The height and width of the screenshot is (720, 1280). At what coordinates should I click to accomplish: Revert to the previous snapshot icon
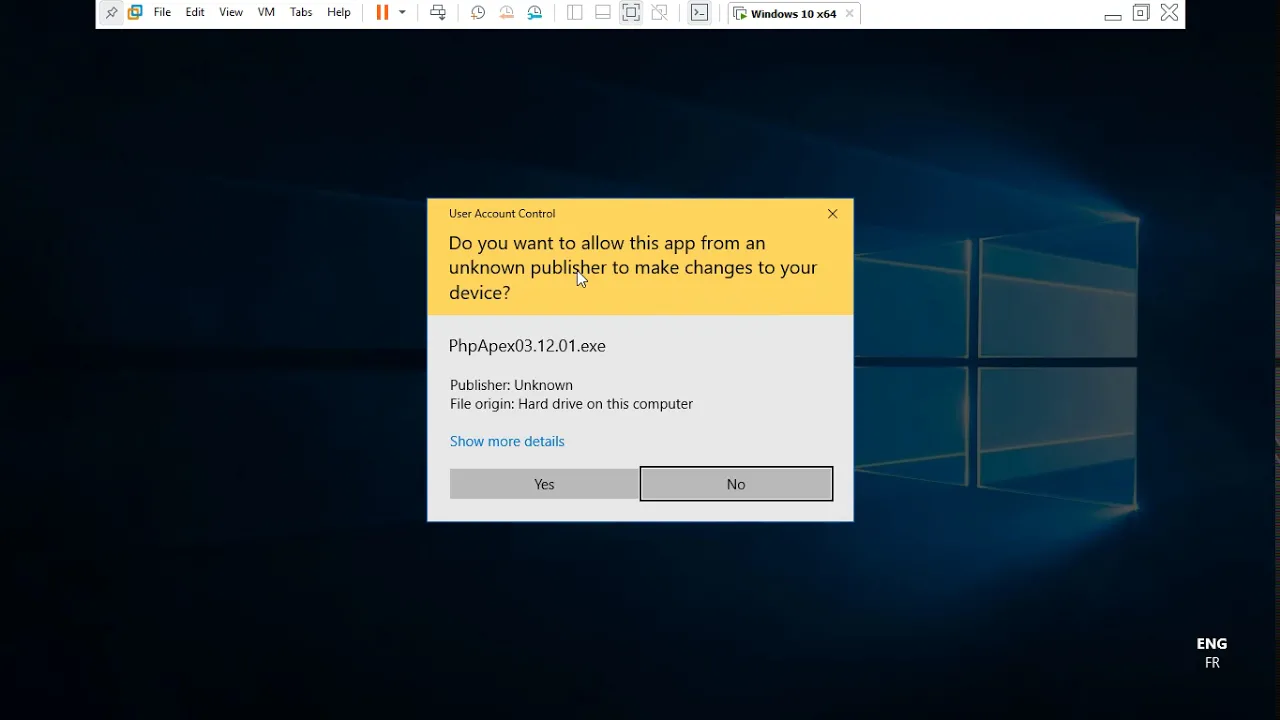pyautogui.click(x=506, y=13)
